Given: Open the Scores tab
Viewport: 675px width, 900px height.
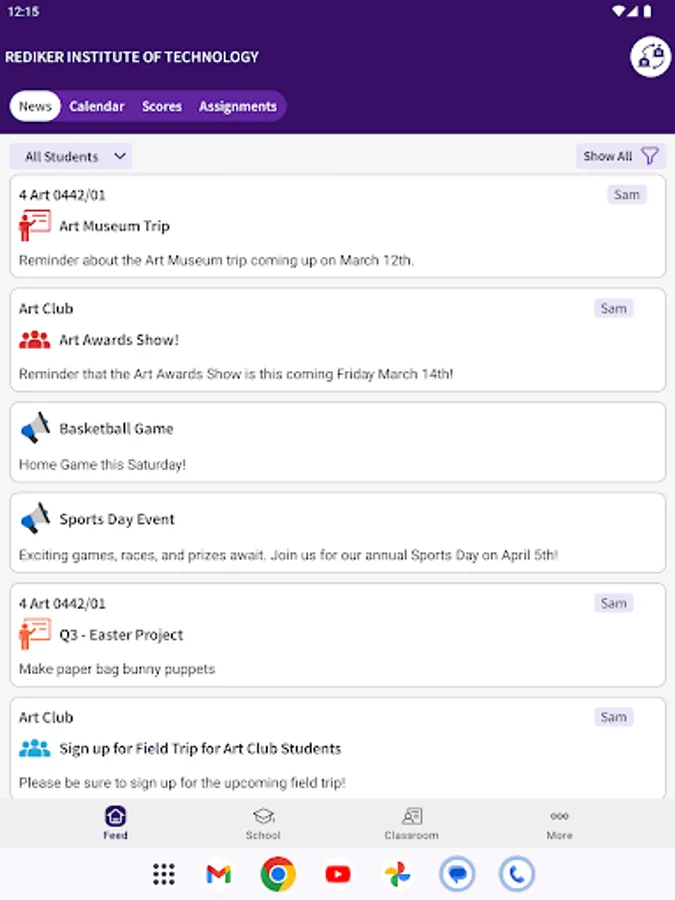Looking at the screenshot, I should 161,106.
